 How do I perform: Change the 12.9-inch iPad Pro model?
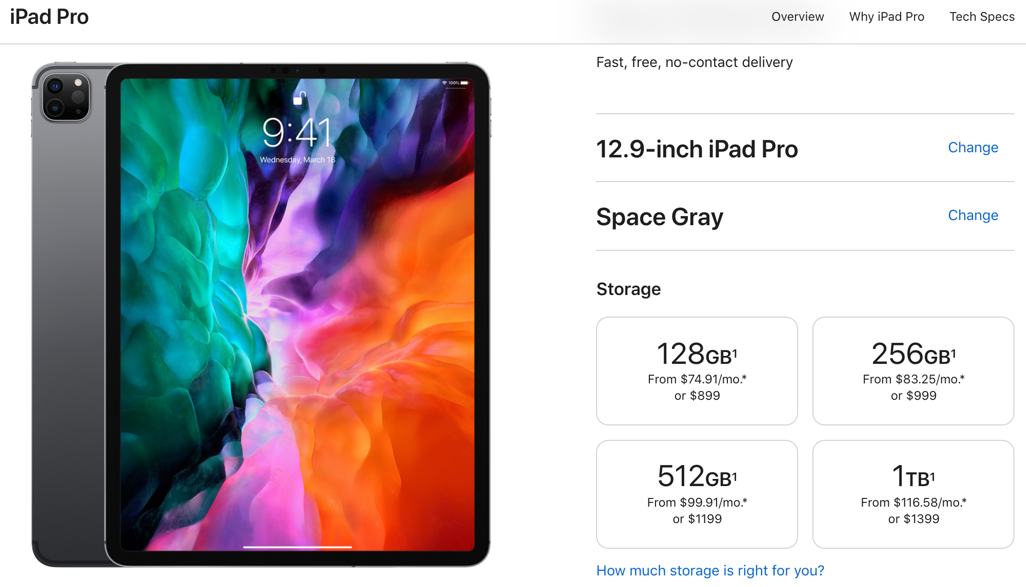(973, 148)
